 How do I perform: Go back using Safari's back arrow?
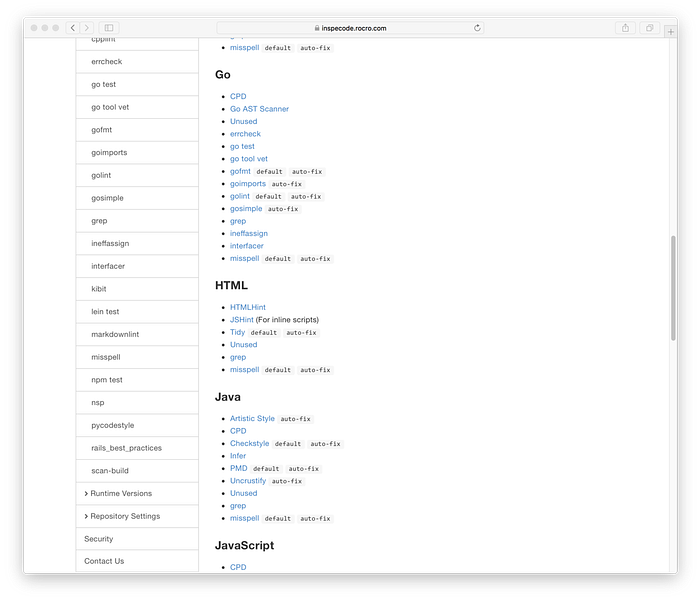(73, 28)
